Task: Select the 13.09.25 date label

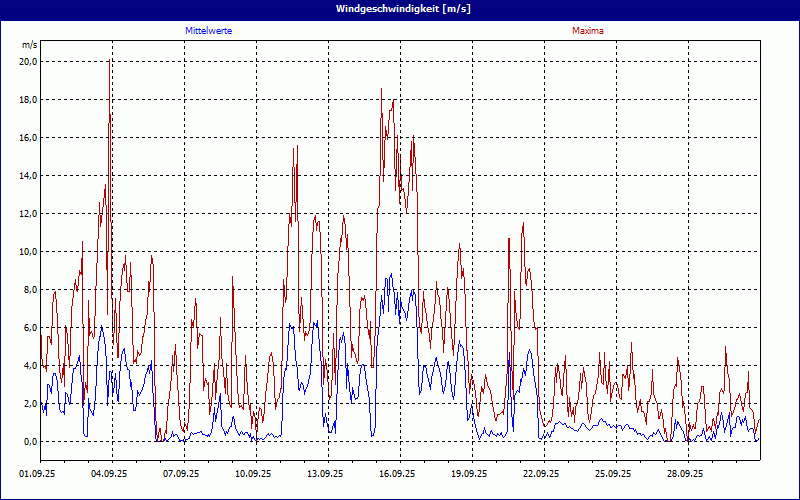Action: tap(325, 474)
